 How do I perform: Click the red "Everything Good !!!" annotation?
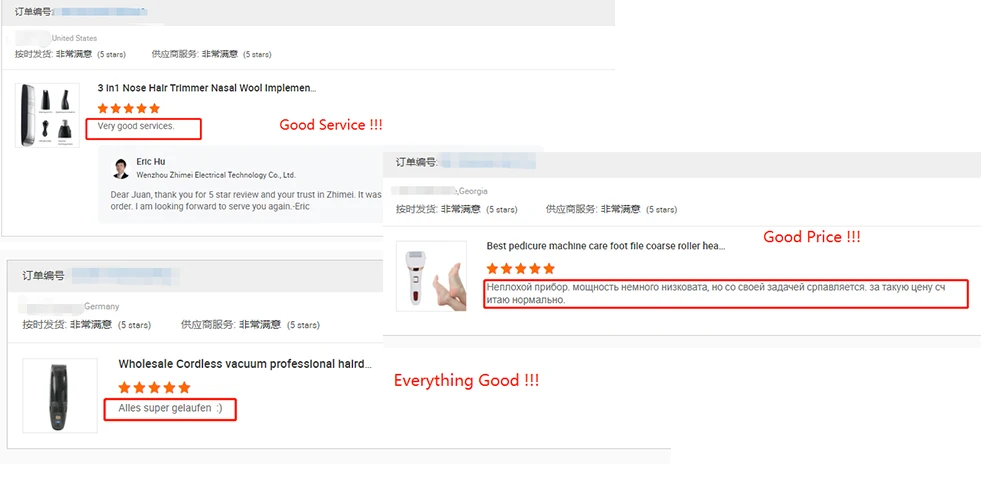[466, 381]
